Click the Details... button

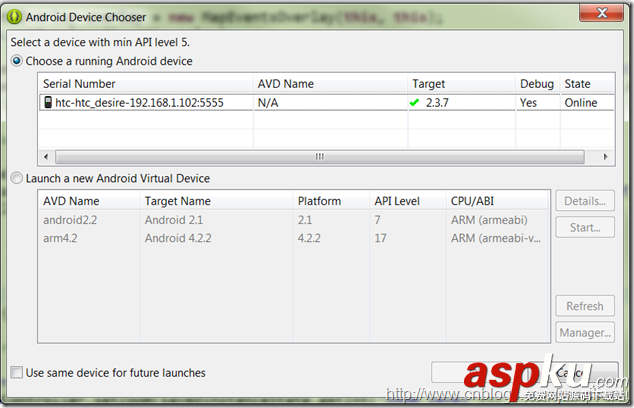[x=585, y=201]
